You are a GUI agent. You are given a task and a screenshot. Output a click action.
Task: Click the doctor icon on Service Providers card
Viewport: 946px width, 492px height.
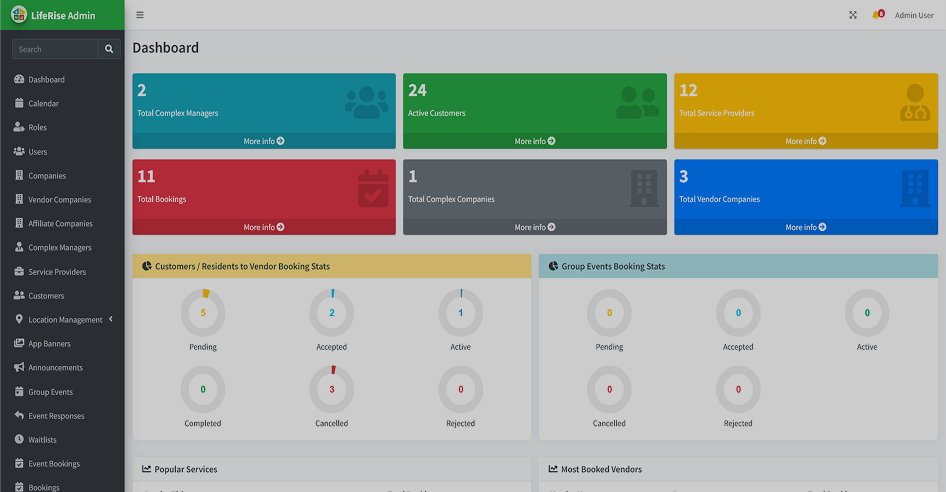tap(915, 103)
